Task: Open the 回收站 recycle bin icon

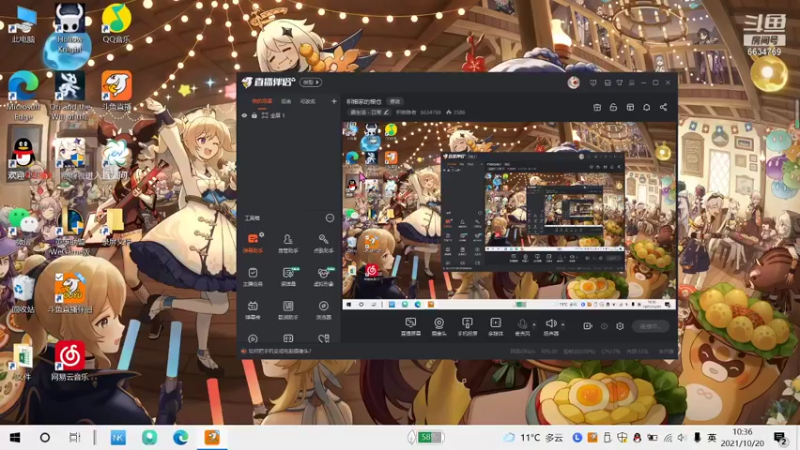Action: tap(22, 293)
